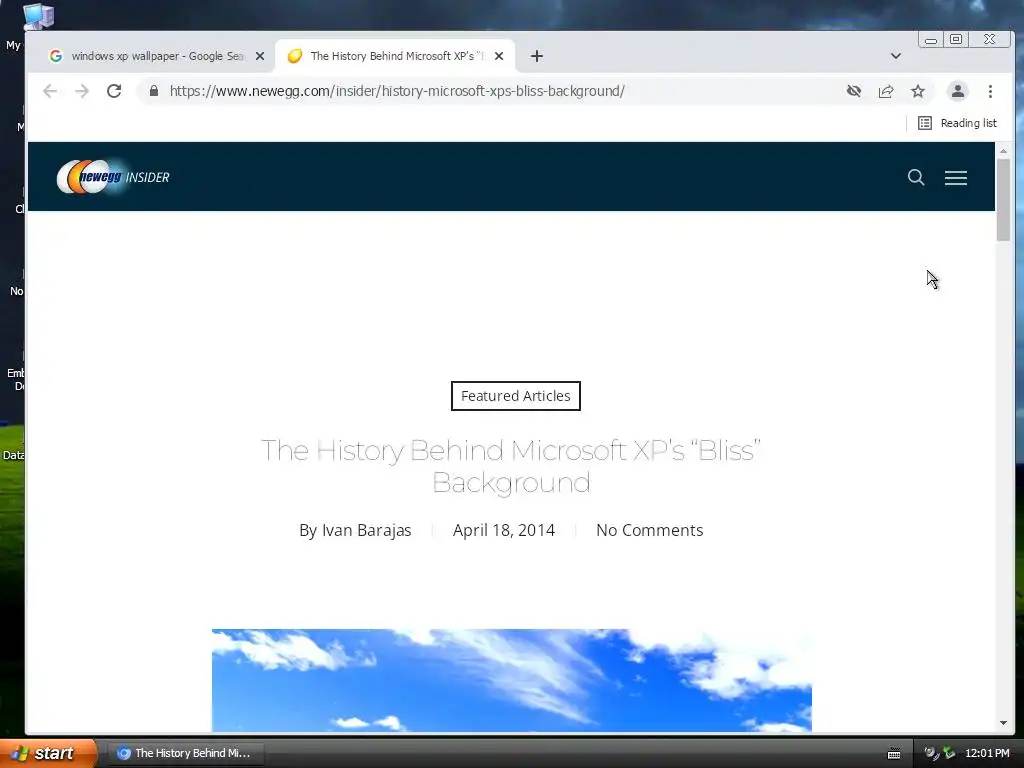
Task: Click the keyboard icon in system tray
Action: coord(894,754)
